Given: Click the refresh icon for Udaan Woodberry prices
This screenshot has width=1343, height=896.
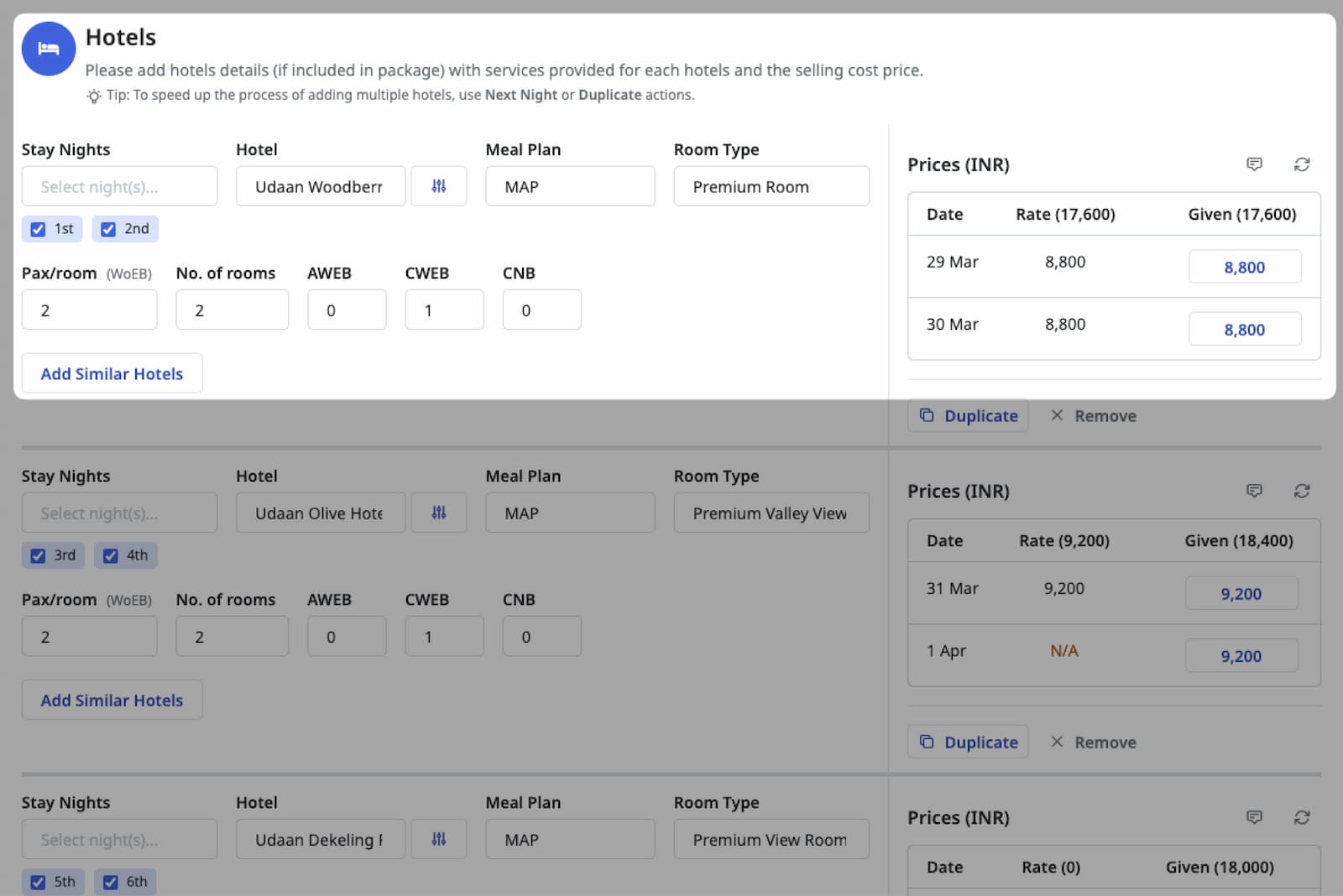Looking at the screenshot, I should click(x=1301, y=164).
